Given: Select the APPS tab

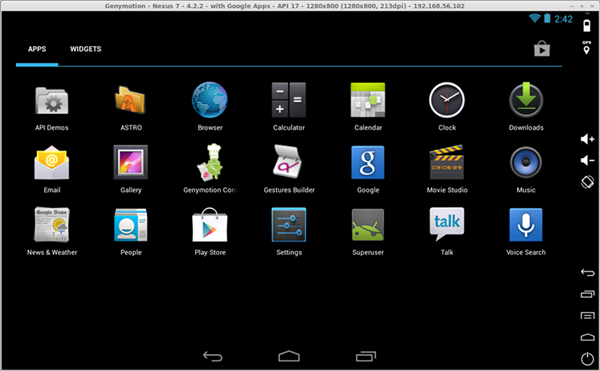Looking at the screenshot, I should pos(37,49).
